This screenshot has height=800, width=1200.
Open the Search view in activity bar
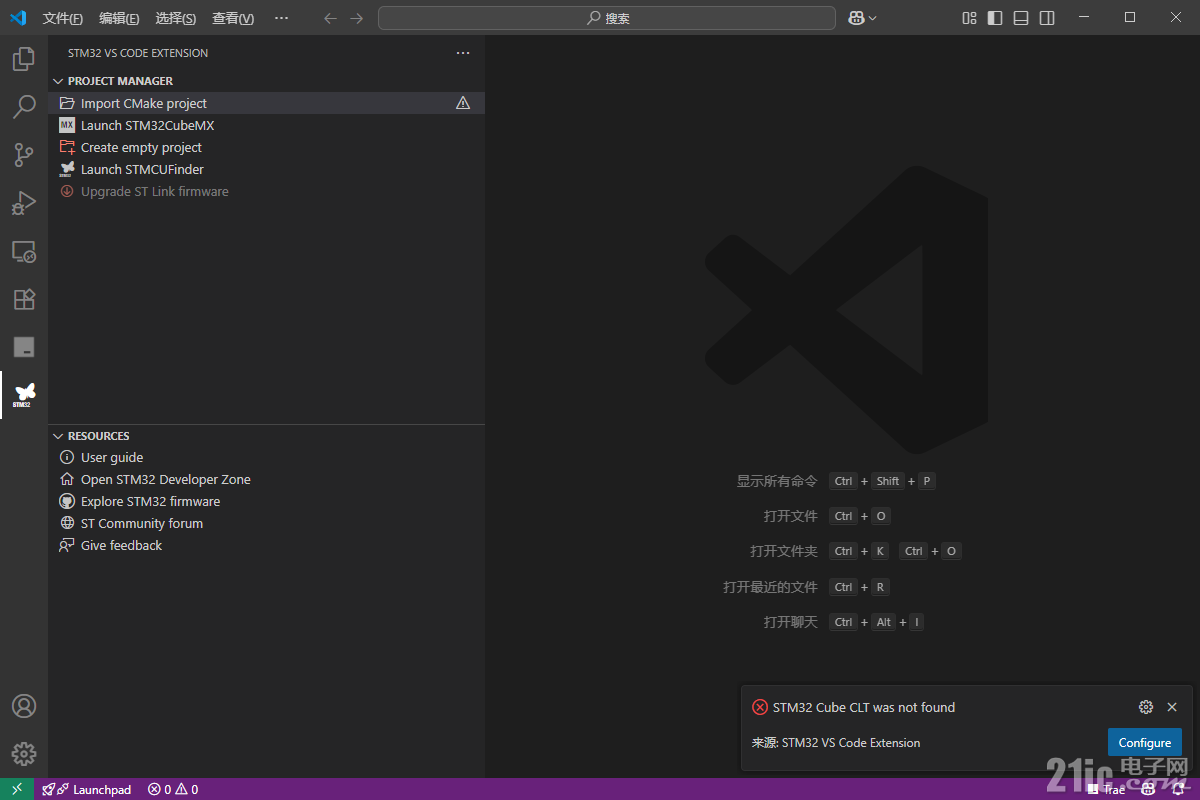pyautogui.click(x=24, y=107)
